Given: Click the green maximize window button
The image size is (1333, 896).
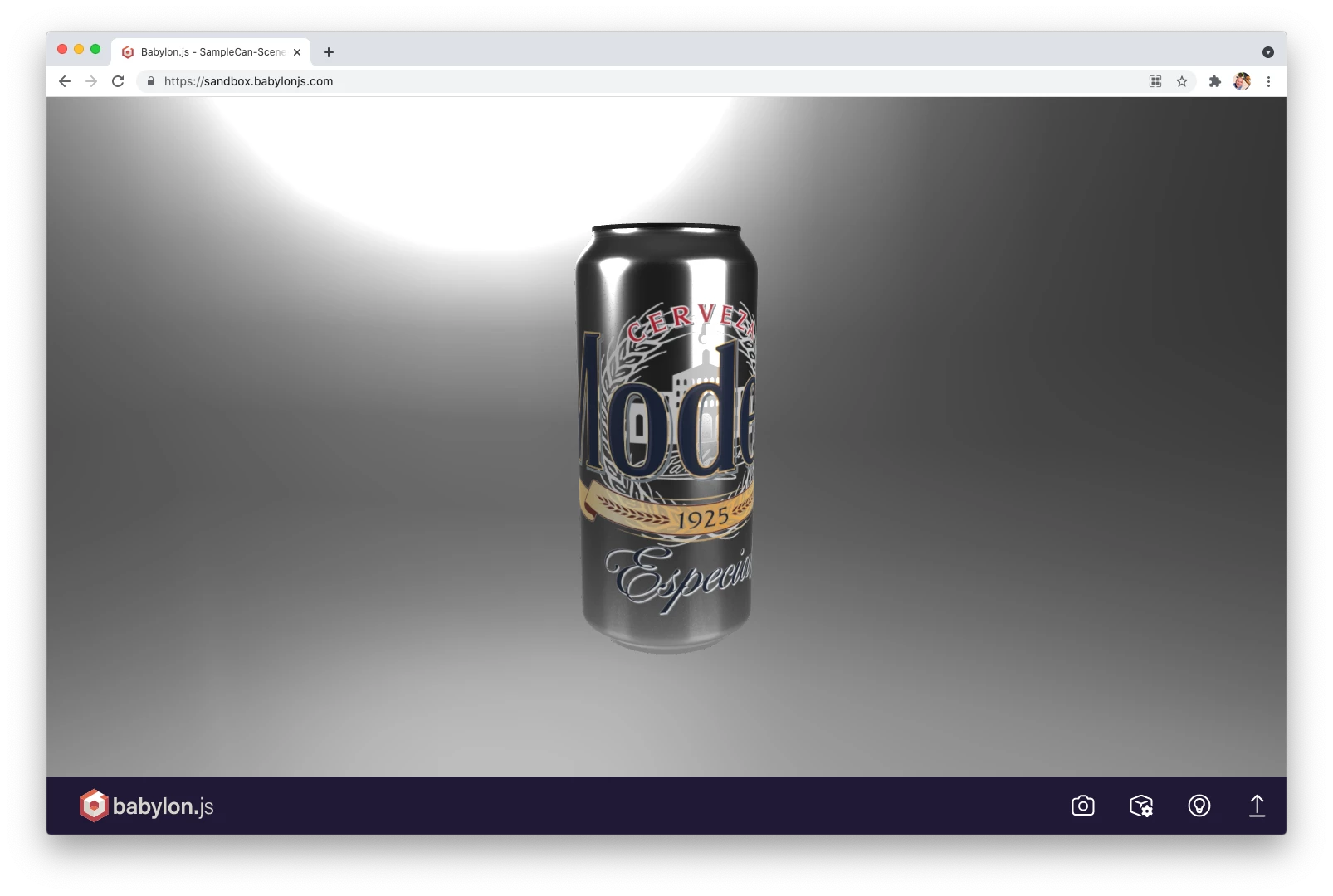Looking at the screenshot, I should tap(95, 49).
